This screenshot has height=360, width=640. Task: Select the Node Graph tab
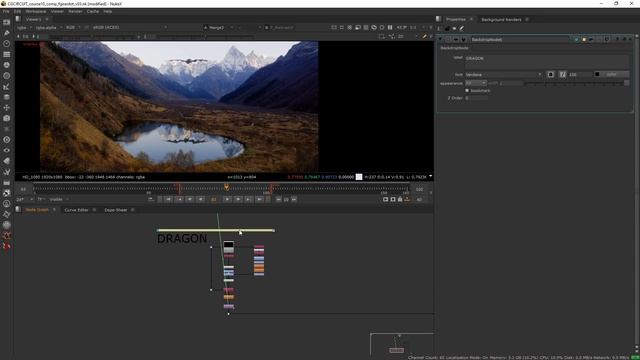(x=37, y=210)
